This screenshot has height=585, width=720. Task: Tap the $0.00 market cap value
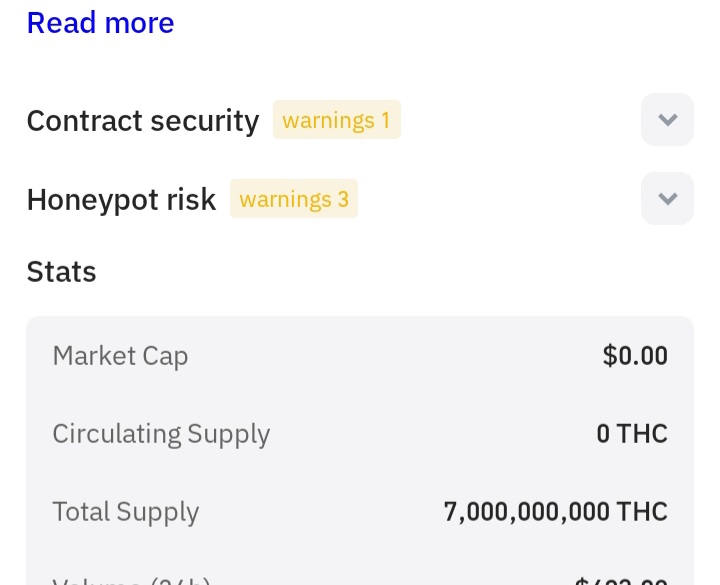coord(635,355)
